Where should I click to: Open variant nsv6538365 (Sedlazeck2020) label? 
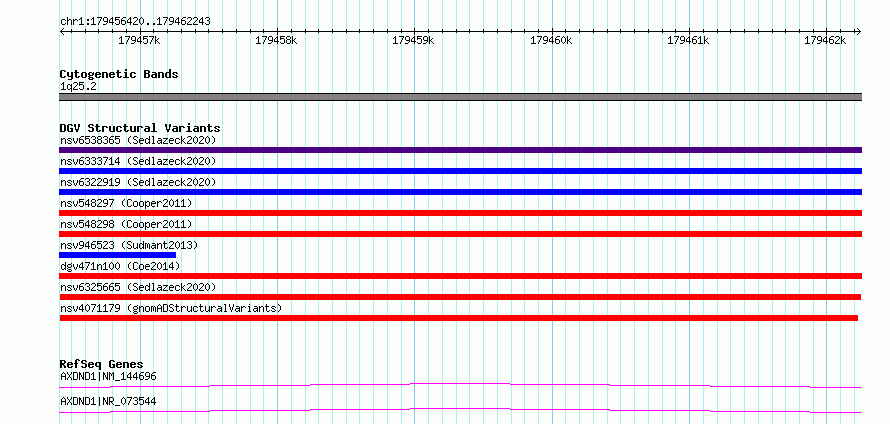click(138, 140)
